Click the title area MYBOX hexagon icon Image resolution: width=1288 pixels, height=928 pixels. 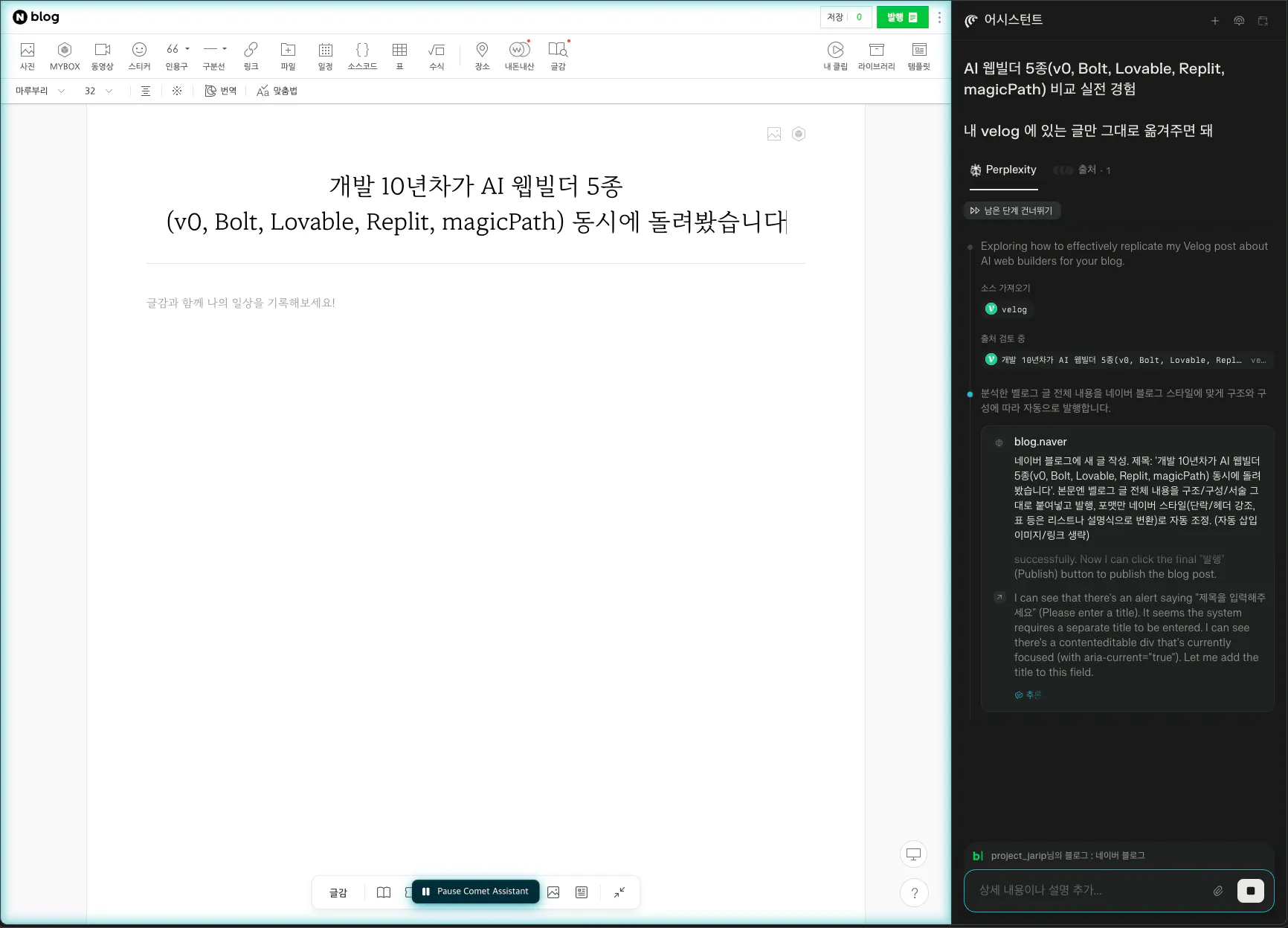[799, 134]
